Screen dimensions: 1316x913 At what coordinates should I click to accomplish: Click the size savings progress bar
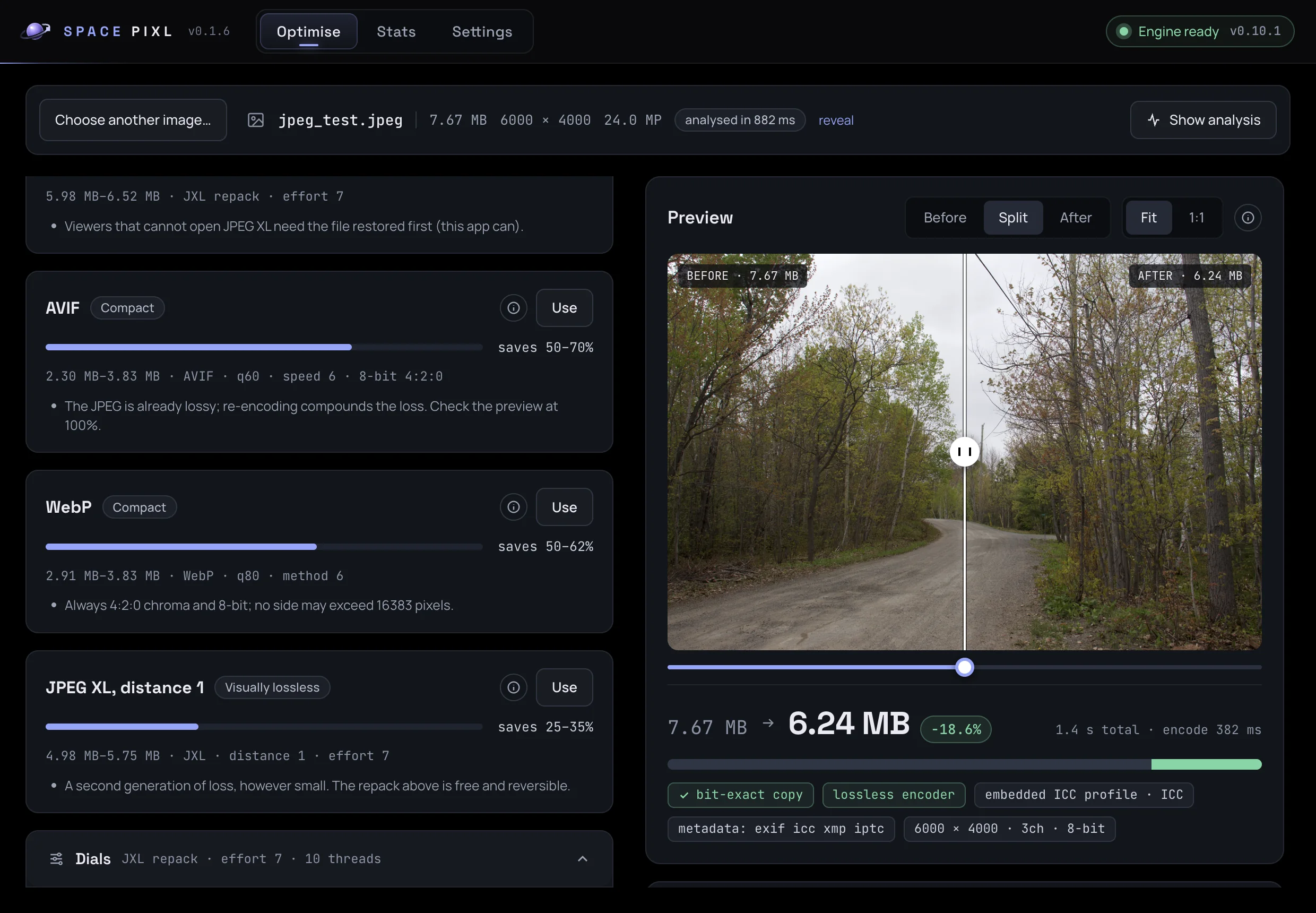(964, 764)
